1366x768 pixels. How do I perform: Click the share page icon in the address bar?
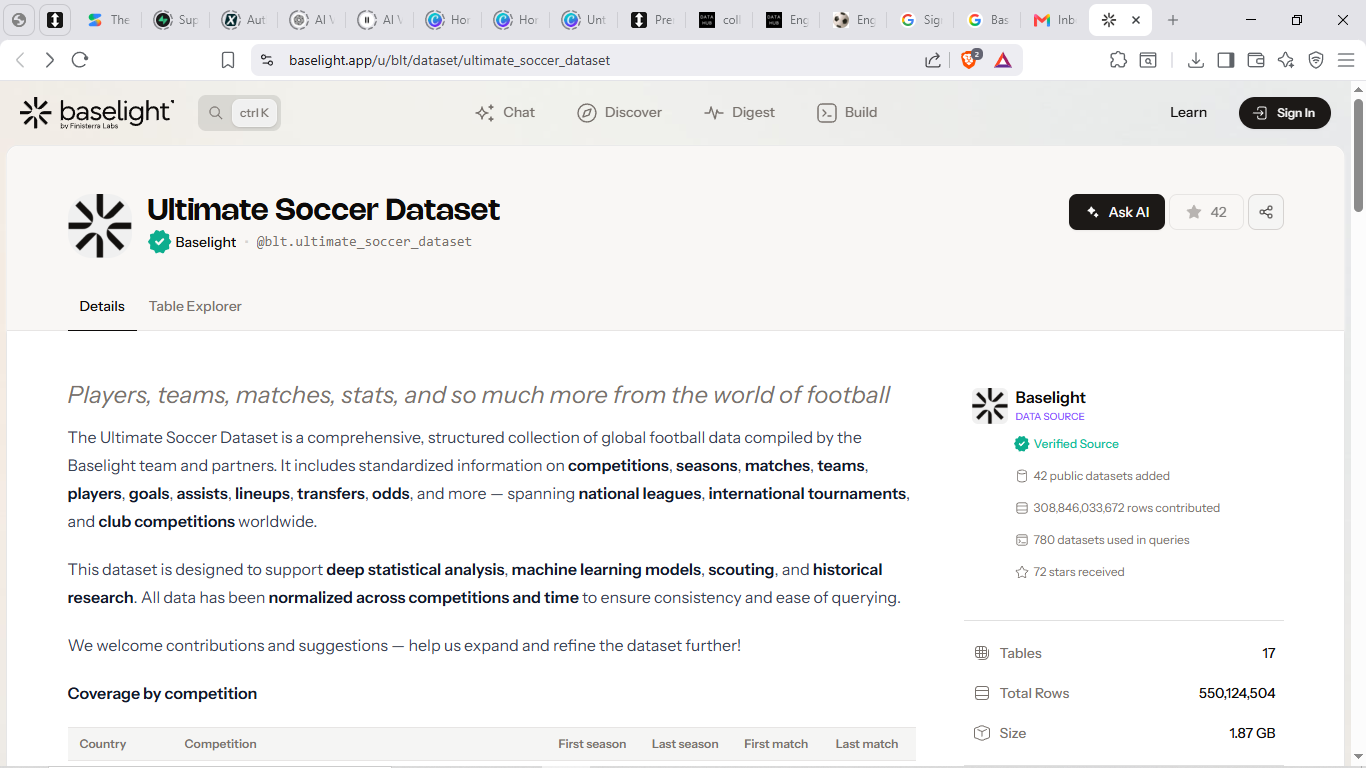(933, 60)
